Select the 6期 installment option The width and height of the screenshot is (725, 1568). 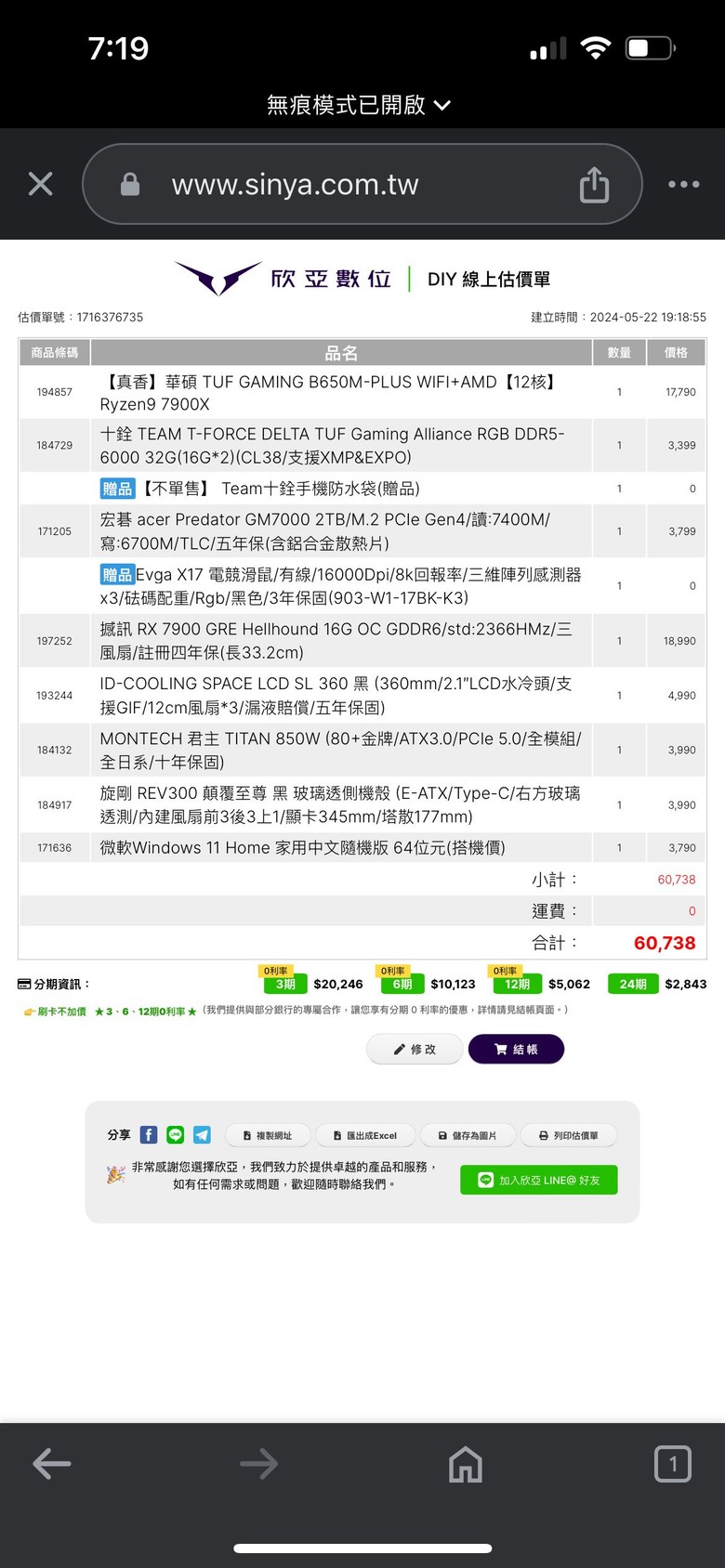click(x=402, y=984)
